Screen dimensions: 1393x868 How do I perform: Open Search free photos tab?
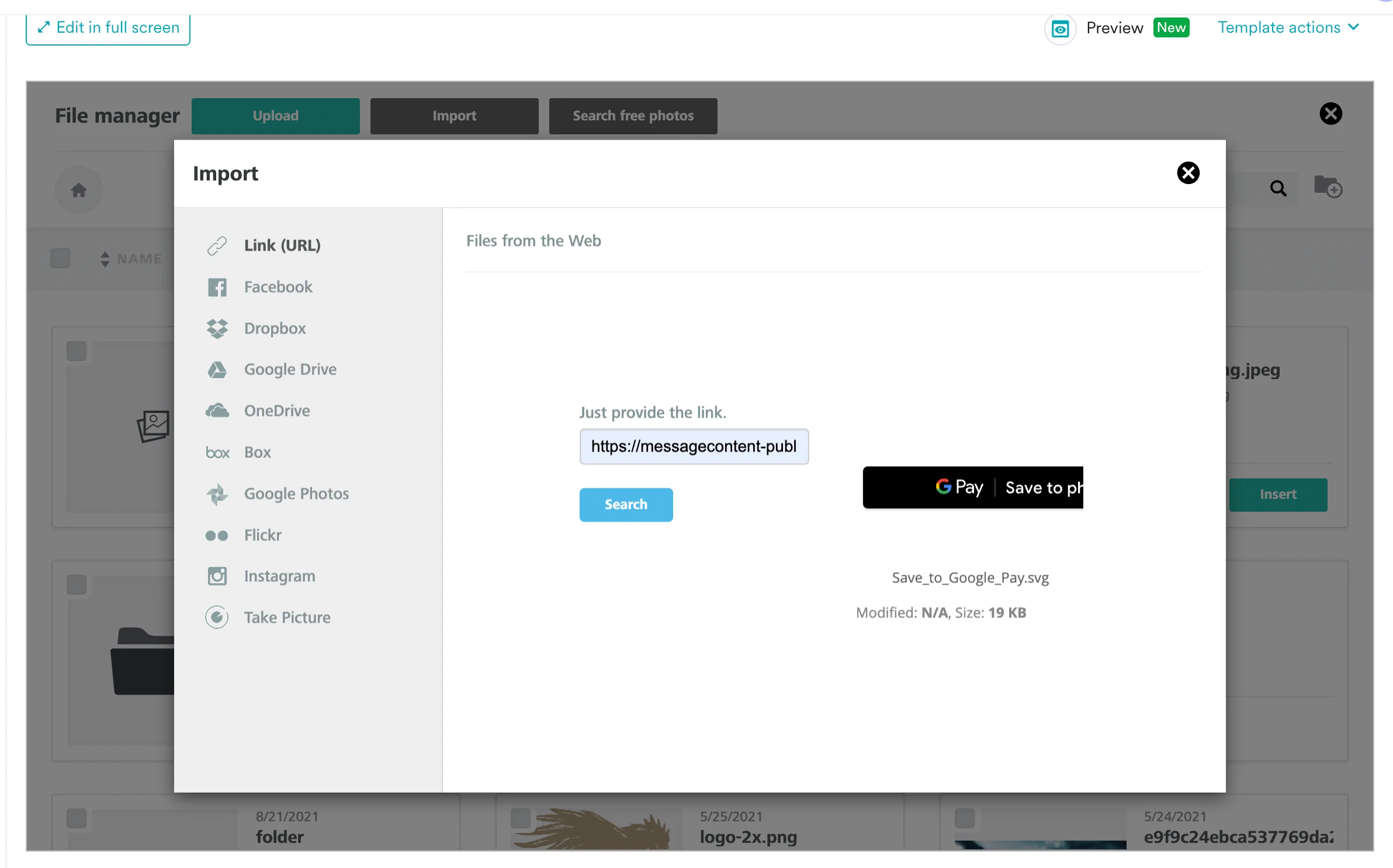[x=633, y=116]
